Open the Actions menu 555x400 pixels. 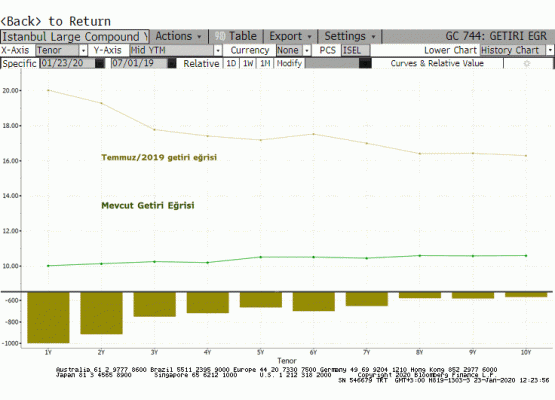pos(178,36)
